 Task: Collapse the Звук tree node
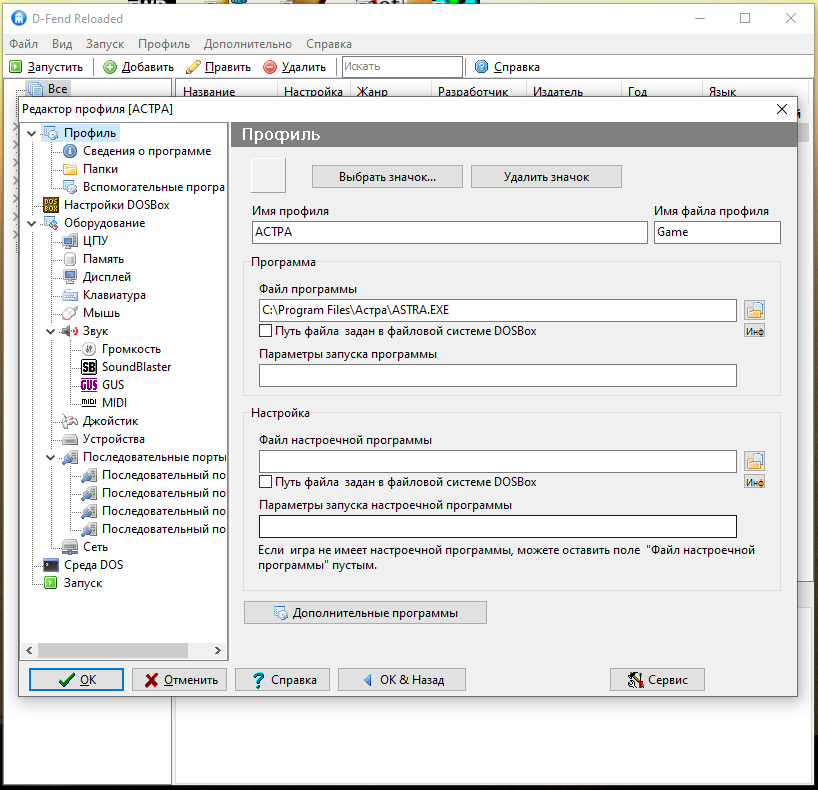coord(51,331)
